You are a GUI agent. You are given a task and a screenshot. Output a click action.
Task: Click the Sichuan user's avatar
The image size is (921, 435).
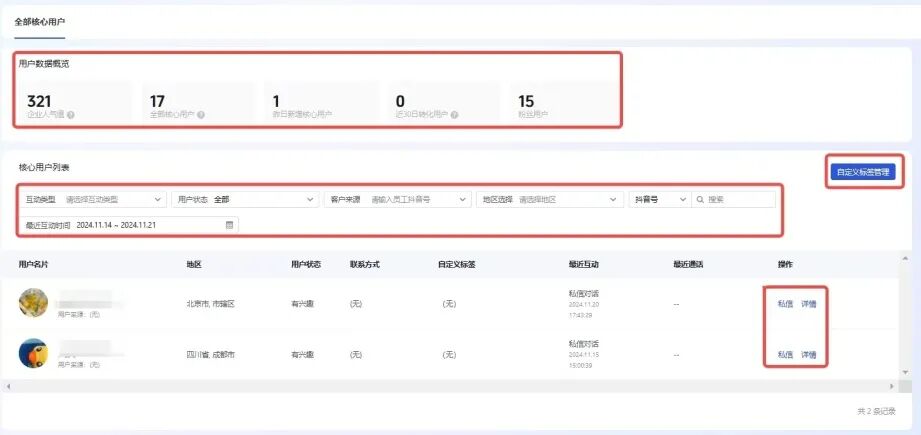tap(33, 353)
